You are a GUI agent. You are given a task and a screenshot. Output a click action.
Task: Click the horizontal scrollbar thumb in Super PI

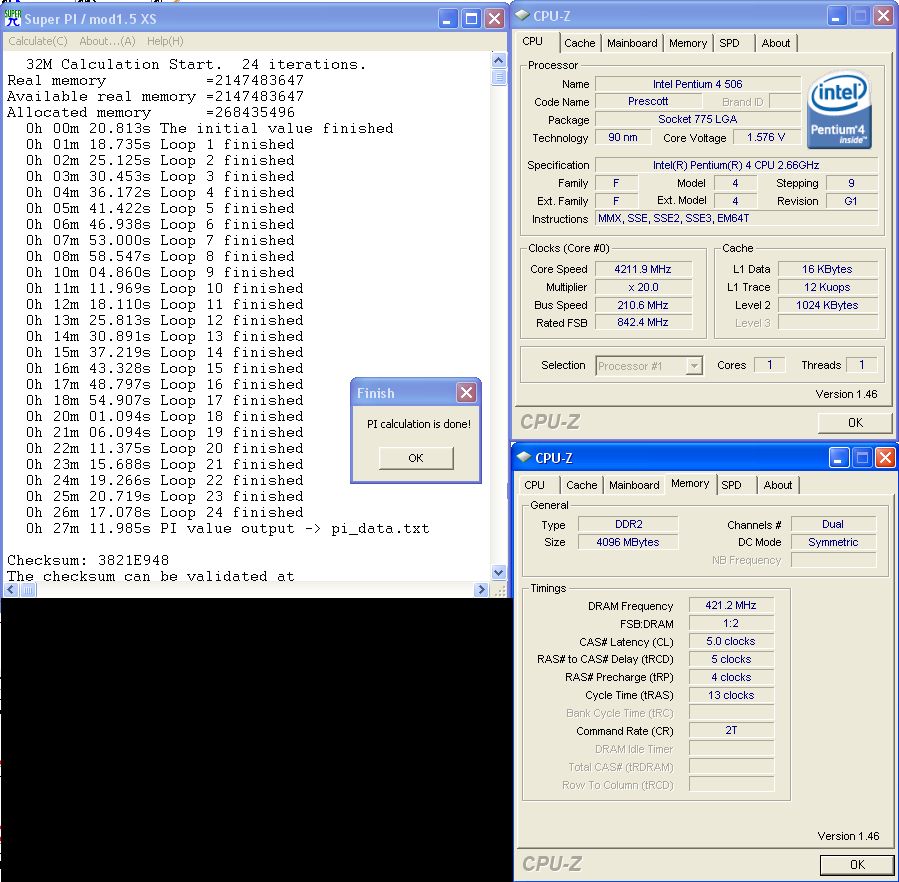click(28, 590)
